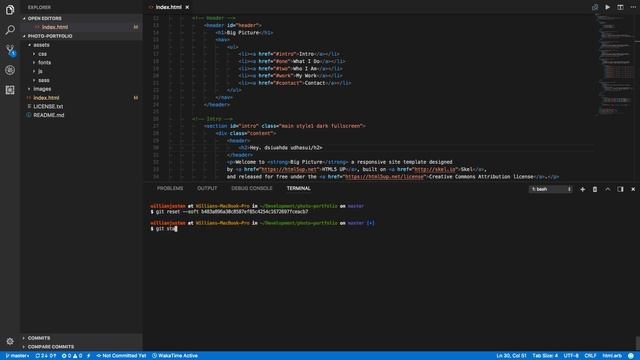Open the Manage gear menu
640x360 pixels.
tap(10, 341)
